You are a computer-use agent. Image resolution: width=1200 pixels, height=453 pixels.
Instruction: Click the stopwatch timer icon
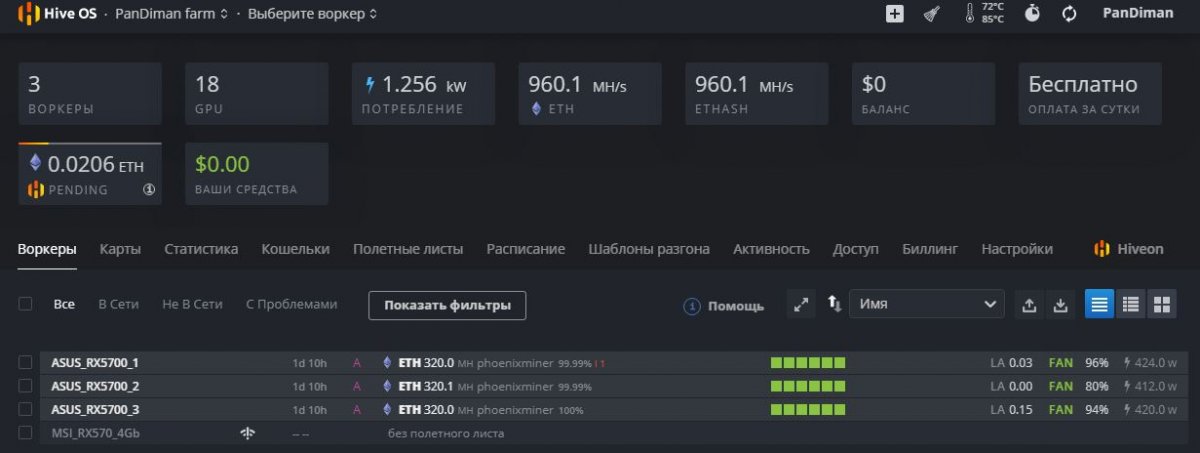click(1033, 14)
